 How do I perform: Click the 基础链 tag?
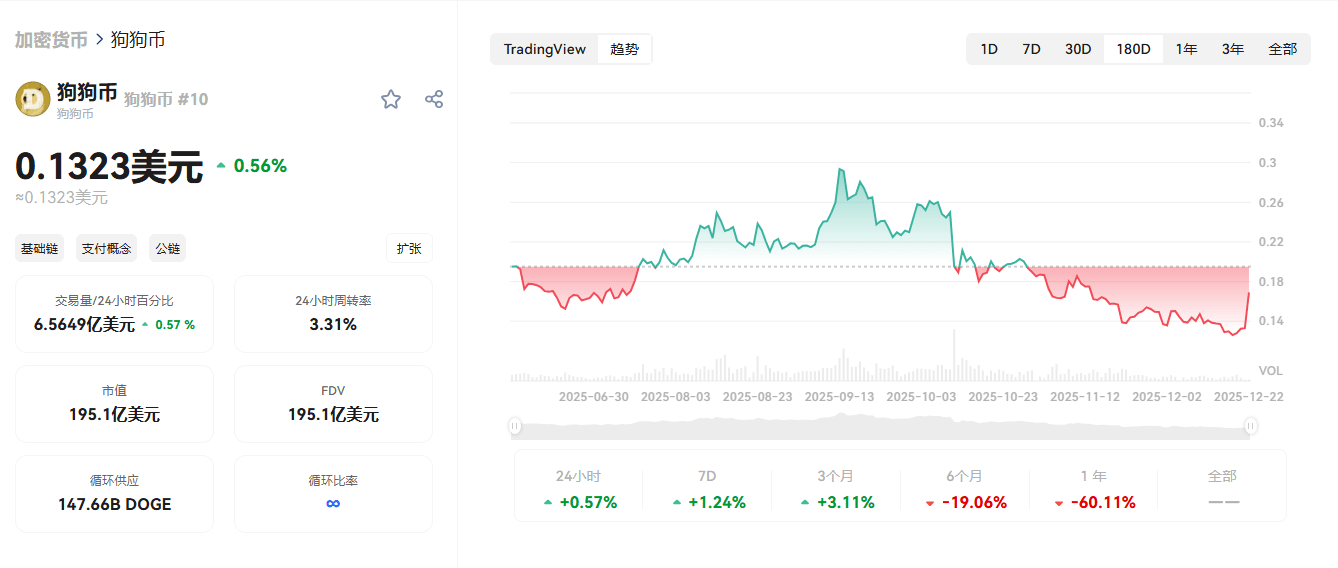point(40,249)
